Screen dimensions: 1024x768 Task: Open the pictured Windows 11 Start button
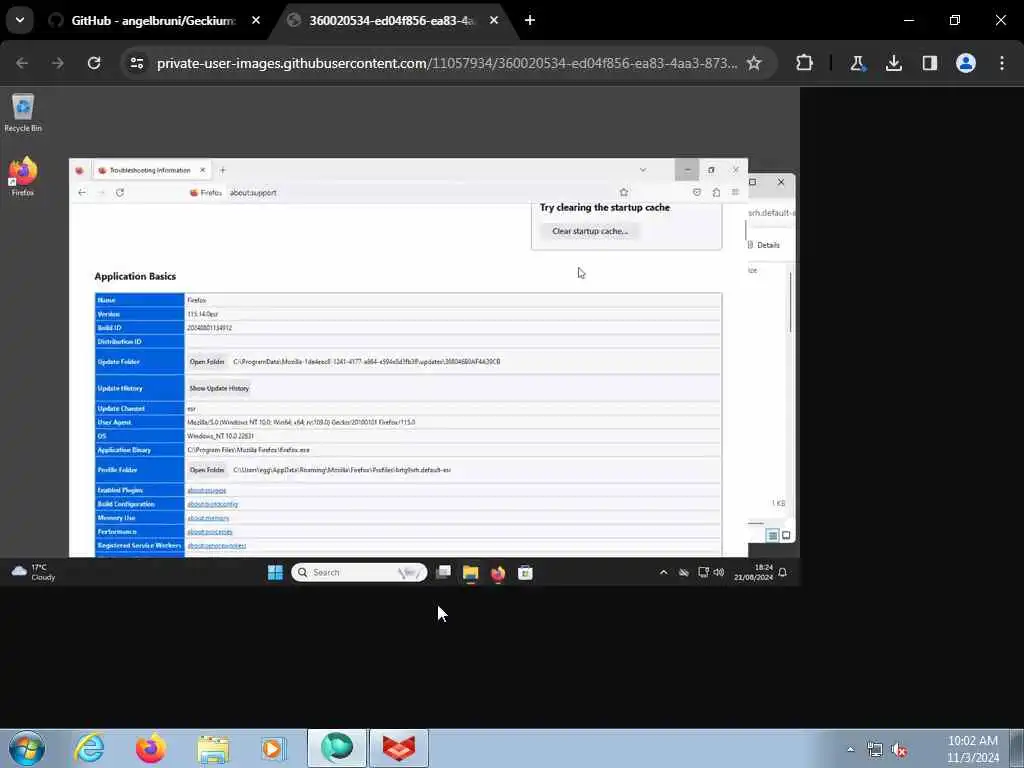(x=275, y=573)
